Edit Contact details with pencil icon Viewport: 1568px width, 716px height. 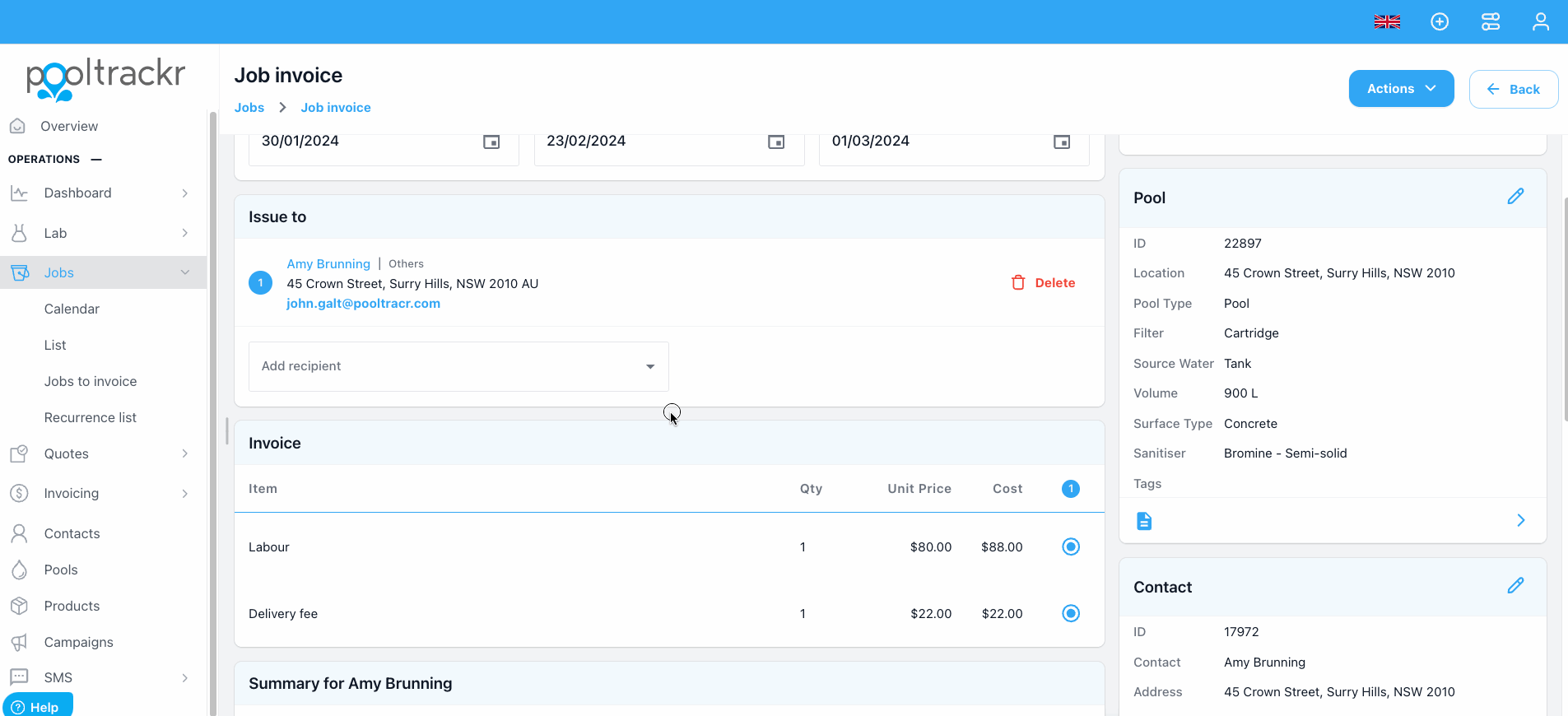(x=1515, y=586)
